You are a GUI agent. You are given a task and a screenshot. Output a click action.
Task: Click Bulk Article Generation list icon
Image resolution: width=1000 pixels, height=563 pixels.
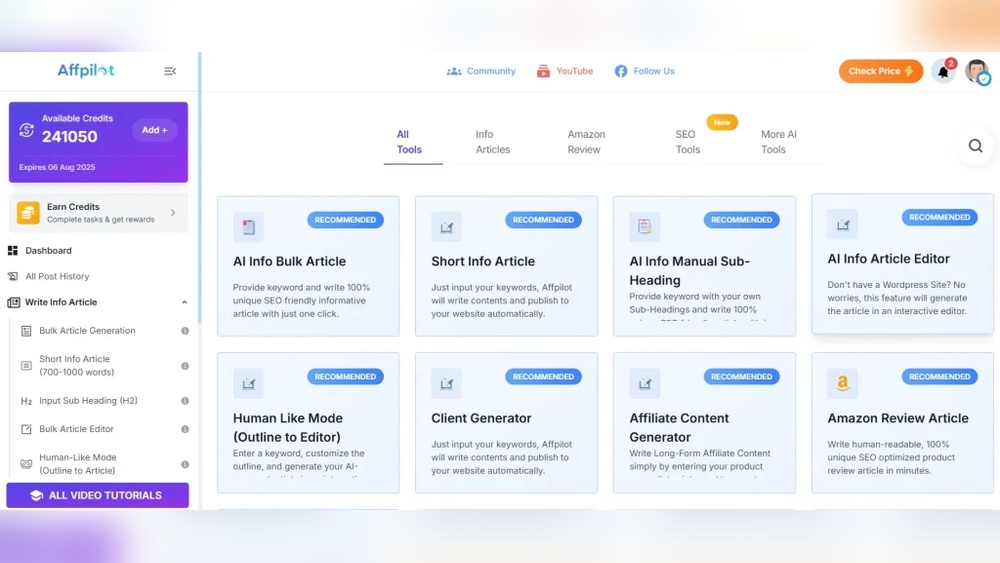tap(26, 331)
